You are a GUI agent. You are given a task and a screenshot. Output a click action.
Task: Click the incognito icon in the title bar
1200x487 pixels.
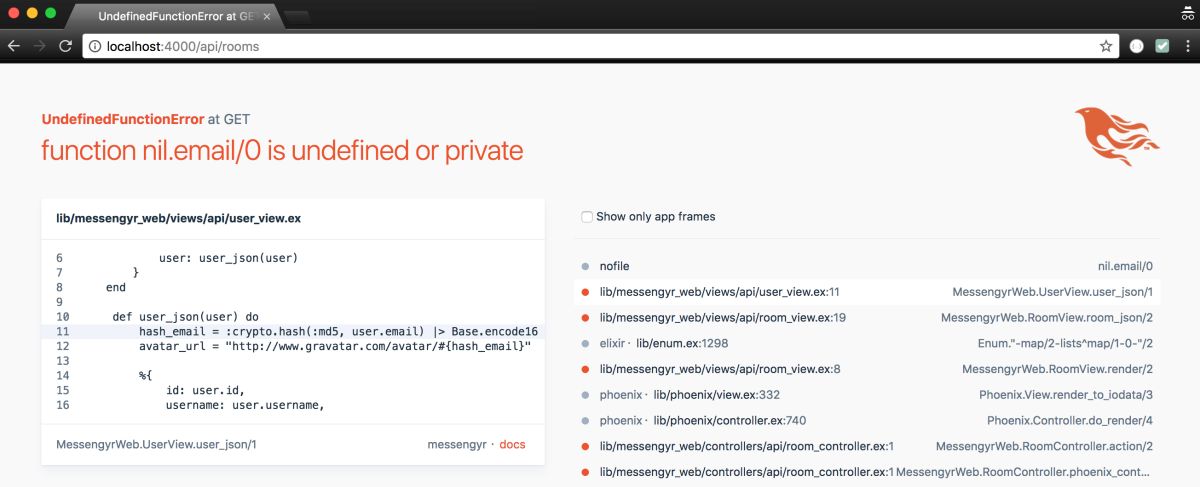[1186, 14]
